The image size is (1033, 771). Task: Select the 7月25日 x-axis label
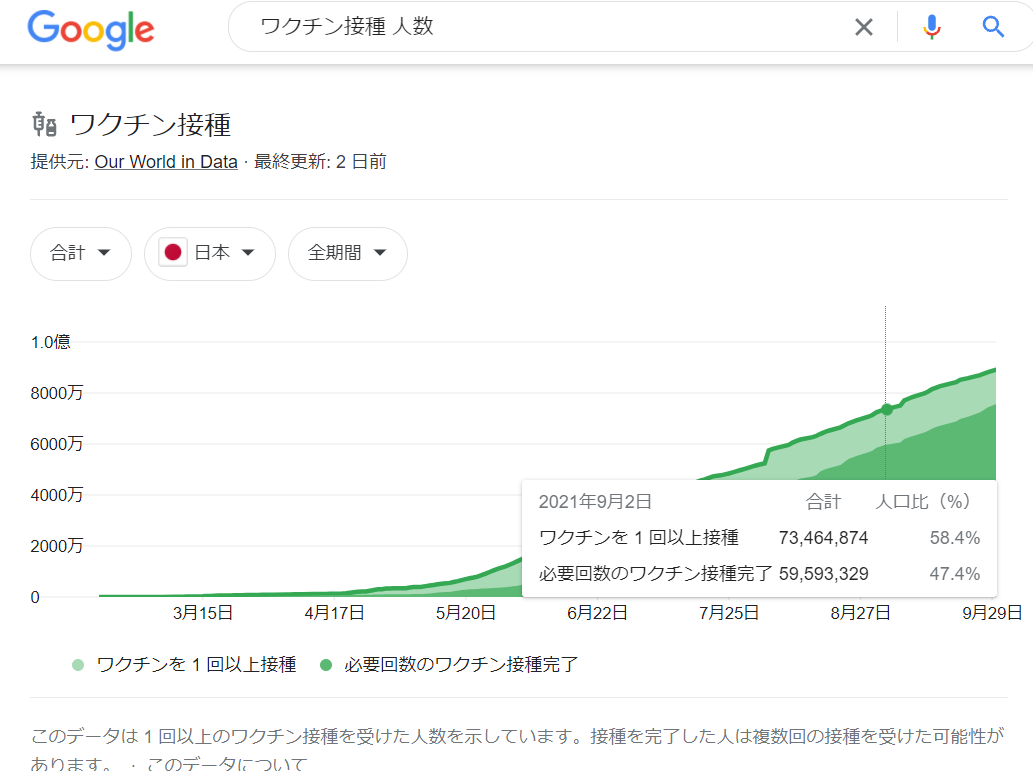729,613
